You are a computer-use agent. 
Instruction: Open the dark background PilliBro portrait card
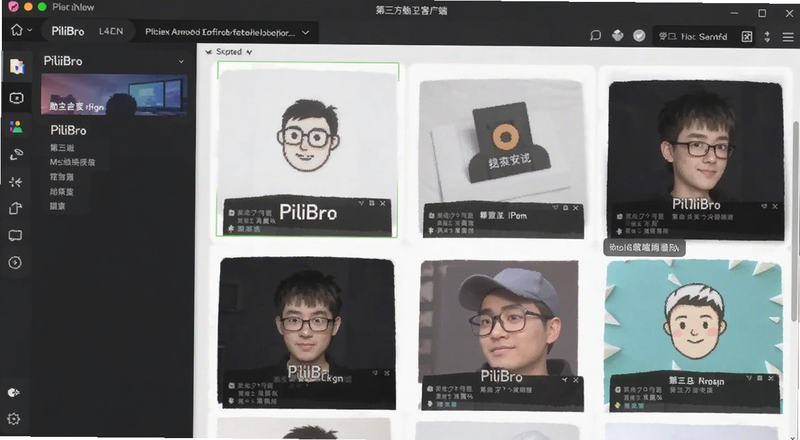tap(696, 160)
